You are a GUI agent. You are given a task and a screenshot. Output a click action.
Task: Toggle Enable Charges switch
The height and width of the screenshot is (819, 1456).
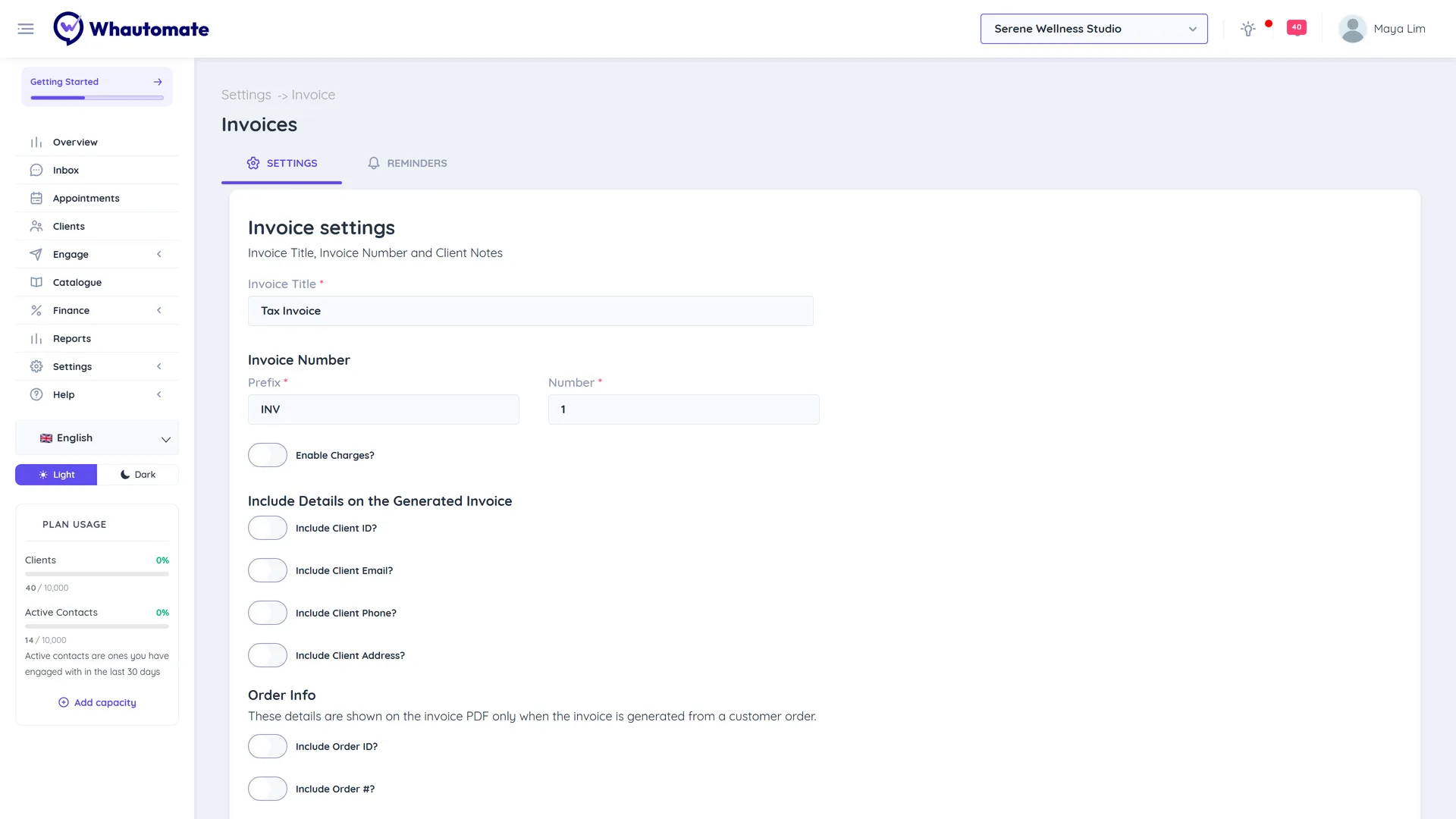point(268,455)
